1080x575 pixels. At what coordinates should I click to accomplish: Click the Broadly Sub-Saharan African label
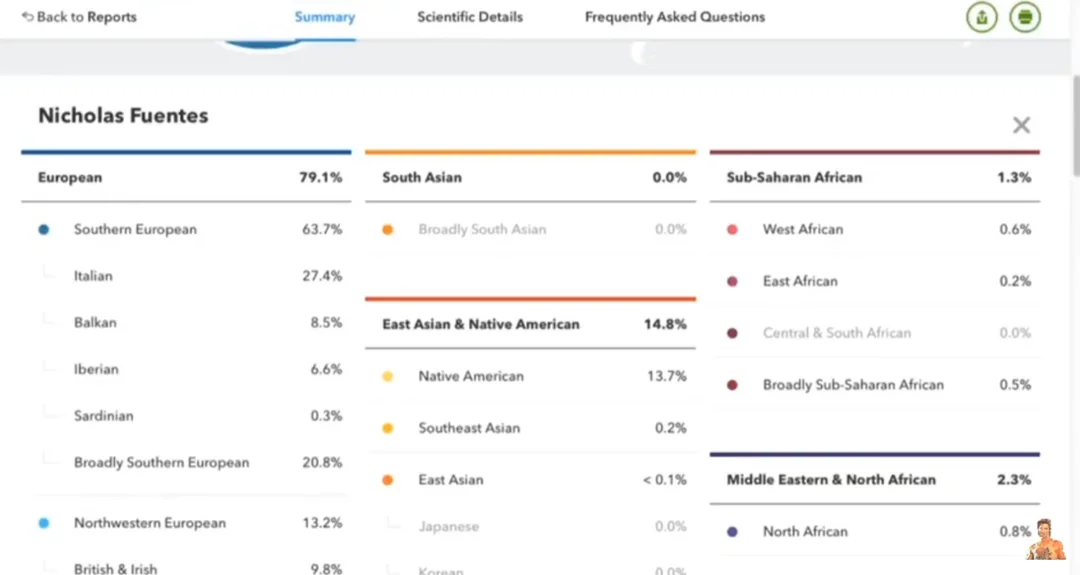pyautogui.click(x=852, y=385)
